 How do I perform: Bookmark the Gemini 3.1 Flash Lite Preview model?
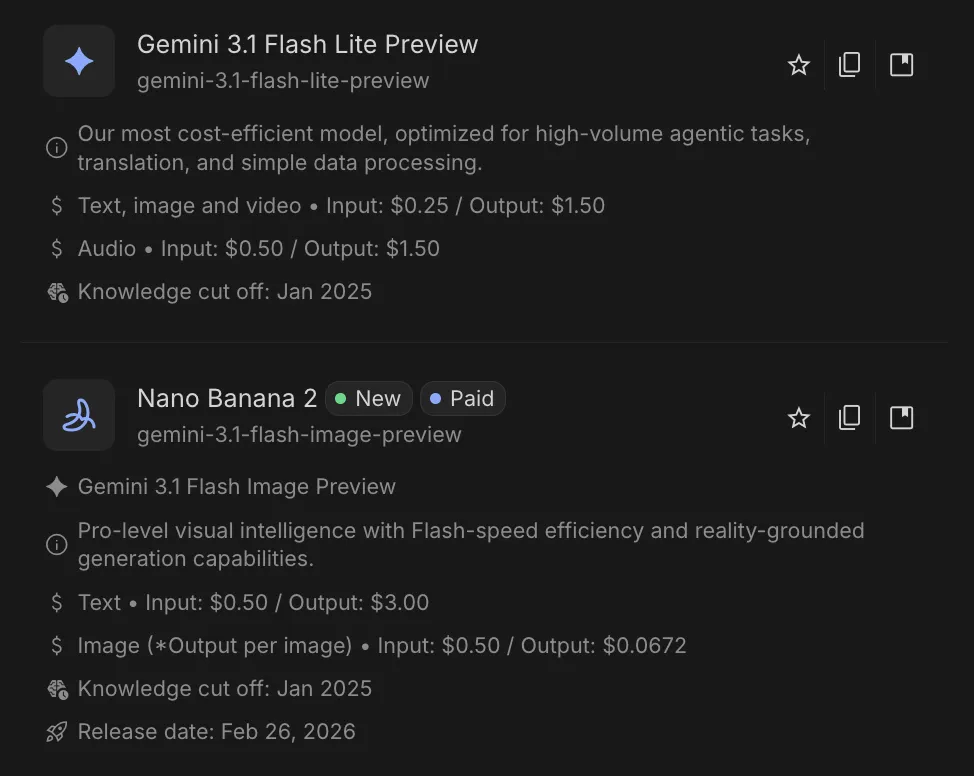[901, 64]
